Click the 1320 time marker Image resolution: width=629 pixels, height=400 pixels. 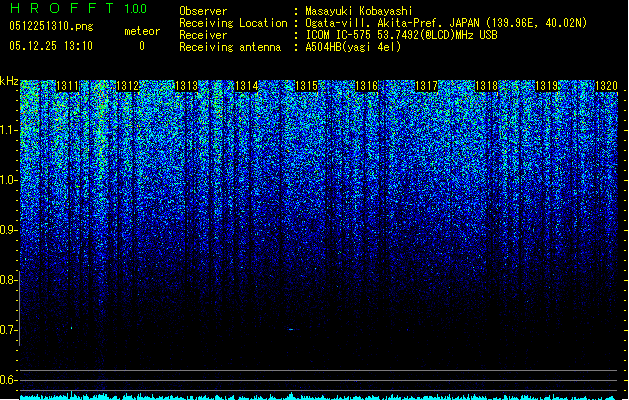[x=606, y=86]
